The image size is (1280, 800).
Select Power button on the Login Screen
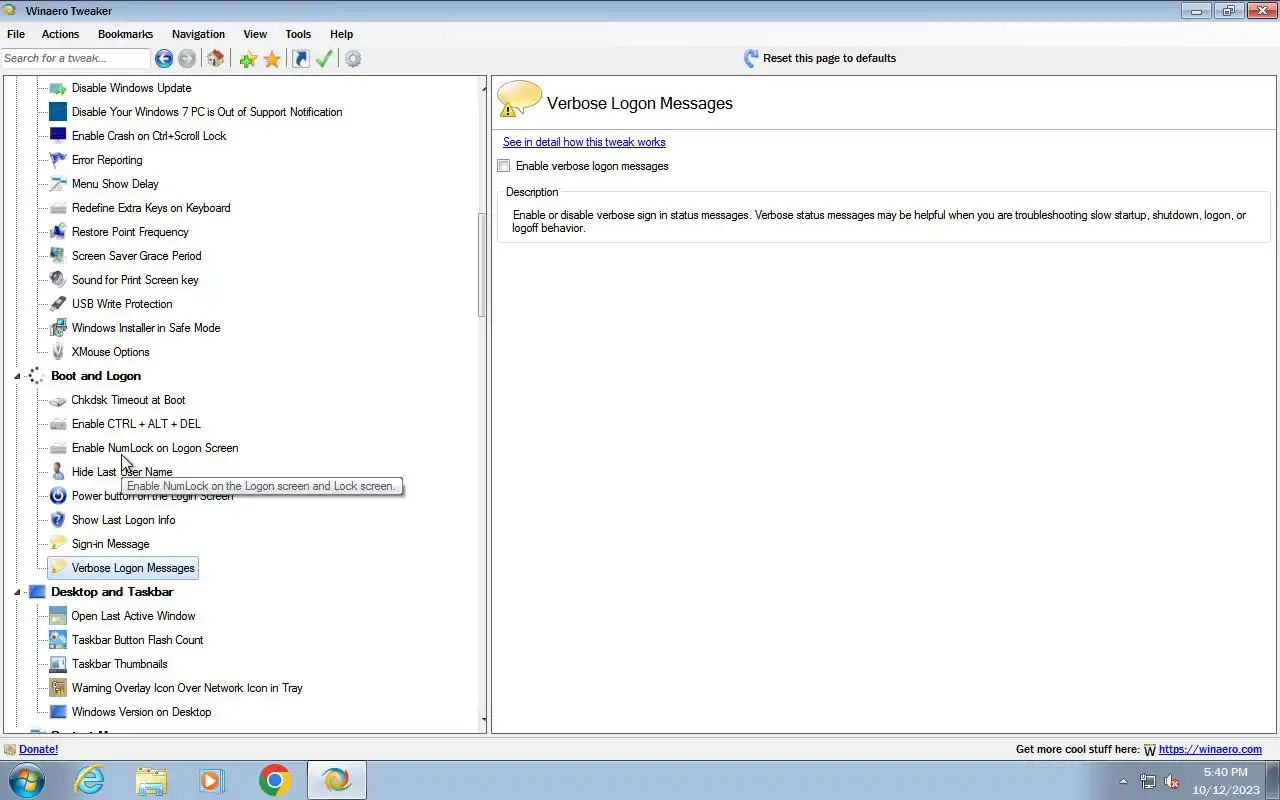point(152,496)
